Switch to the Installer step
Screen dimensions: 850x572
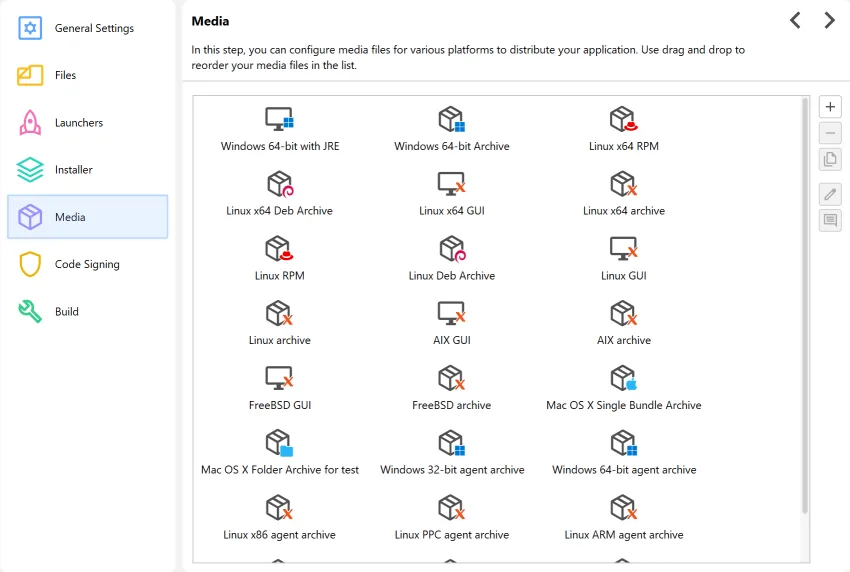(87, 170)
